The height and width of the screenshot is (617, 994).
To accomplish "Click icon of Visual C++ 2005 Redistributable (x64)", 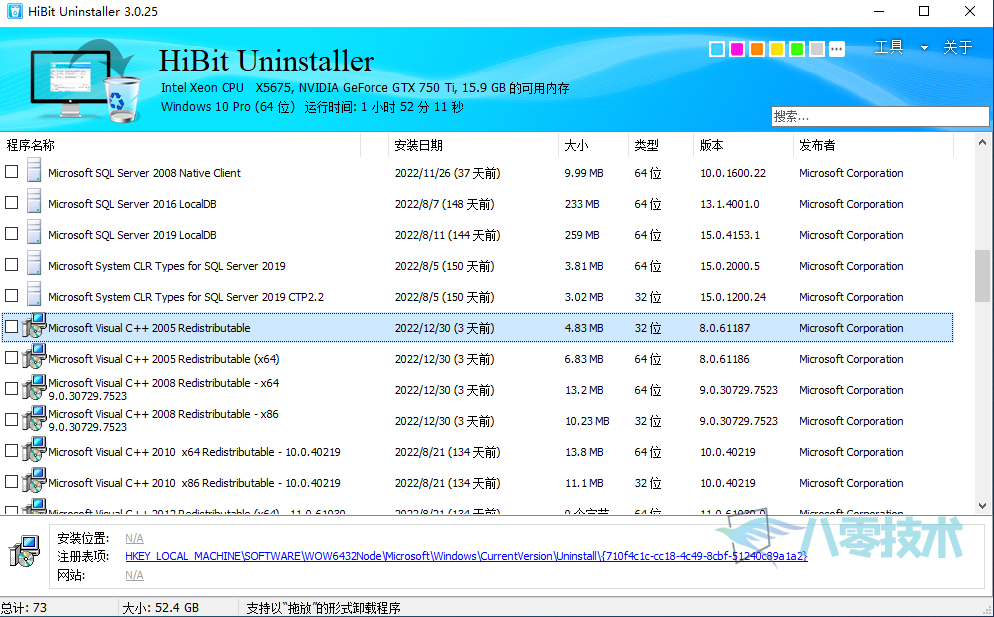I will (34, 357).
